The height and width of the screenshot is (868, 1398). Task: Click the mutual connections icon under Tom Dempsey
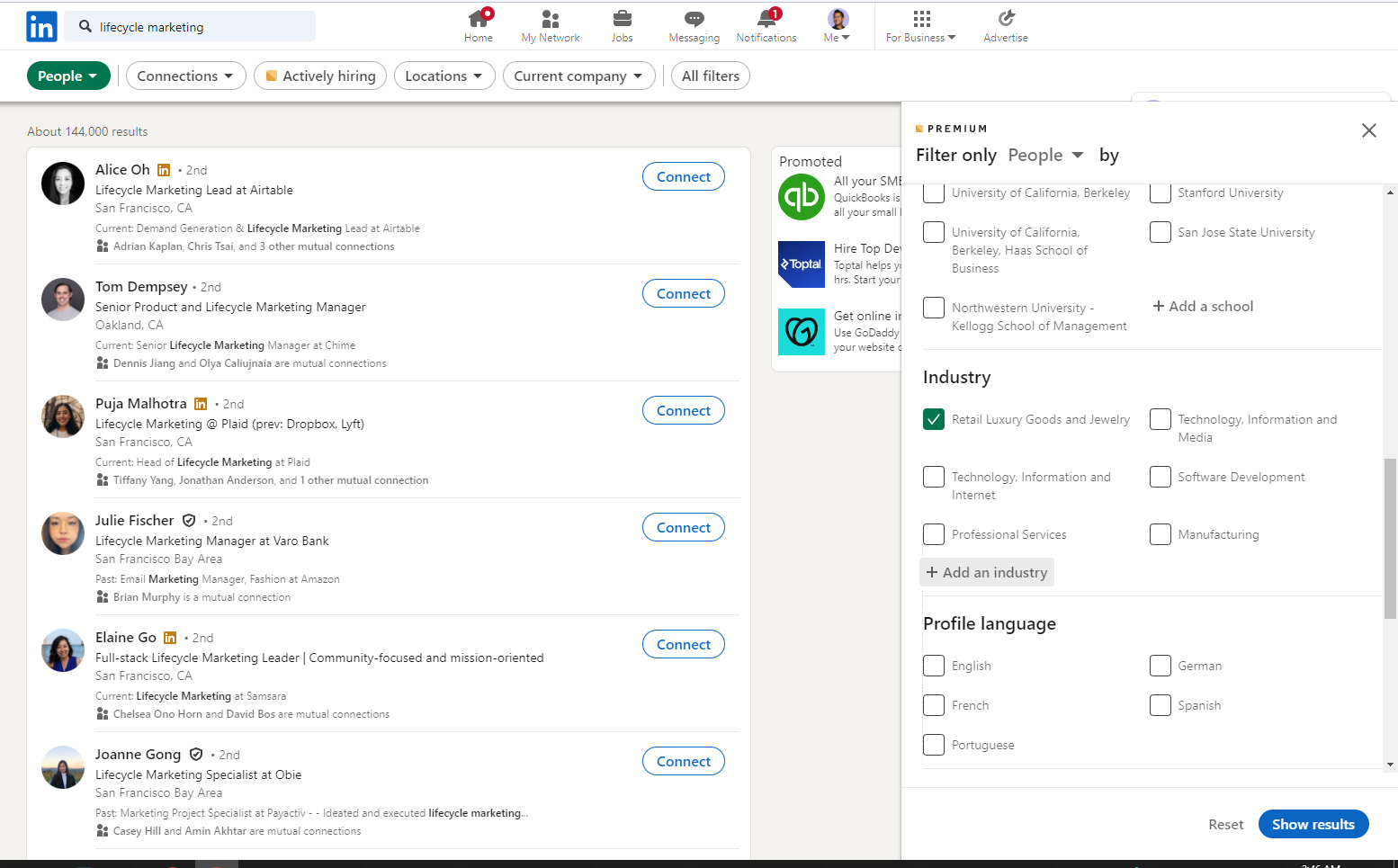click(103, 363)
